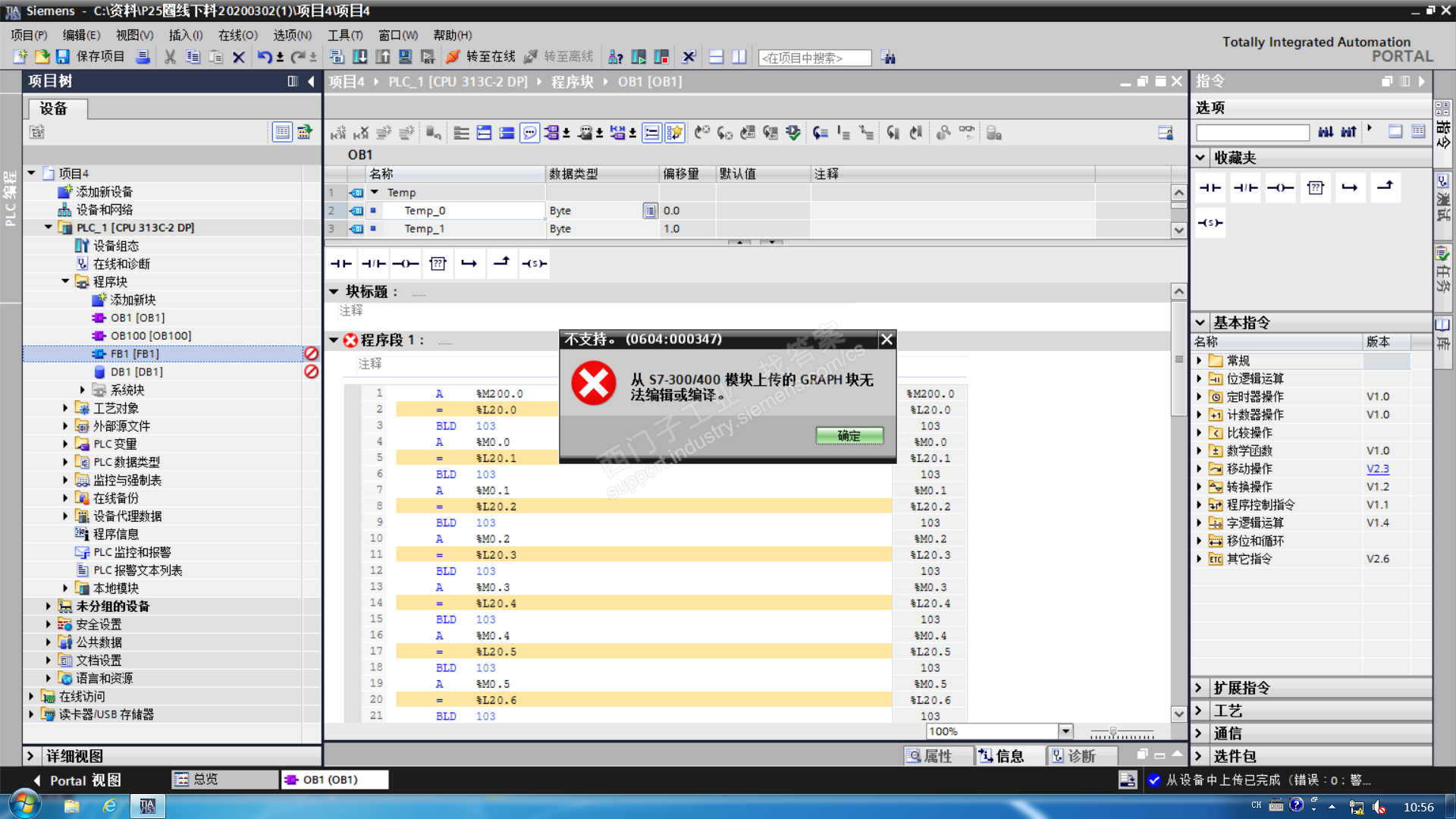Viewport: 1456px width, 819px height.
Task: Expand the 定时器操作 instruction folder
Action: 1199,397
